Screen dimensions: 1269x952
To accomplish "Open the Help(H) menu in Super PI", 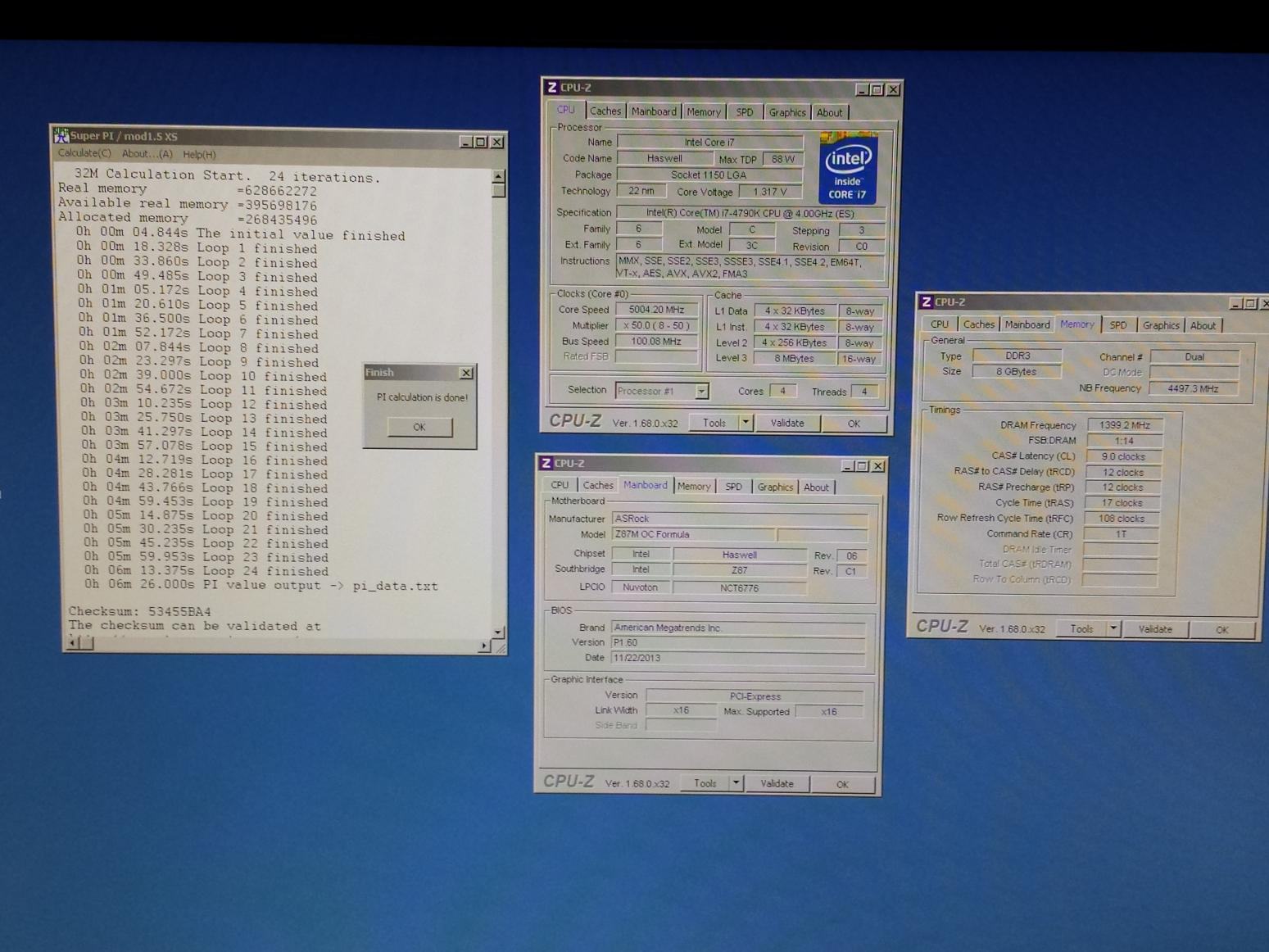I will (199, 154).
